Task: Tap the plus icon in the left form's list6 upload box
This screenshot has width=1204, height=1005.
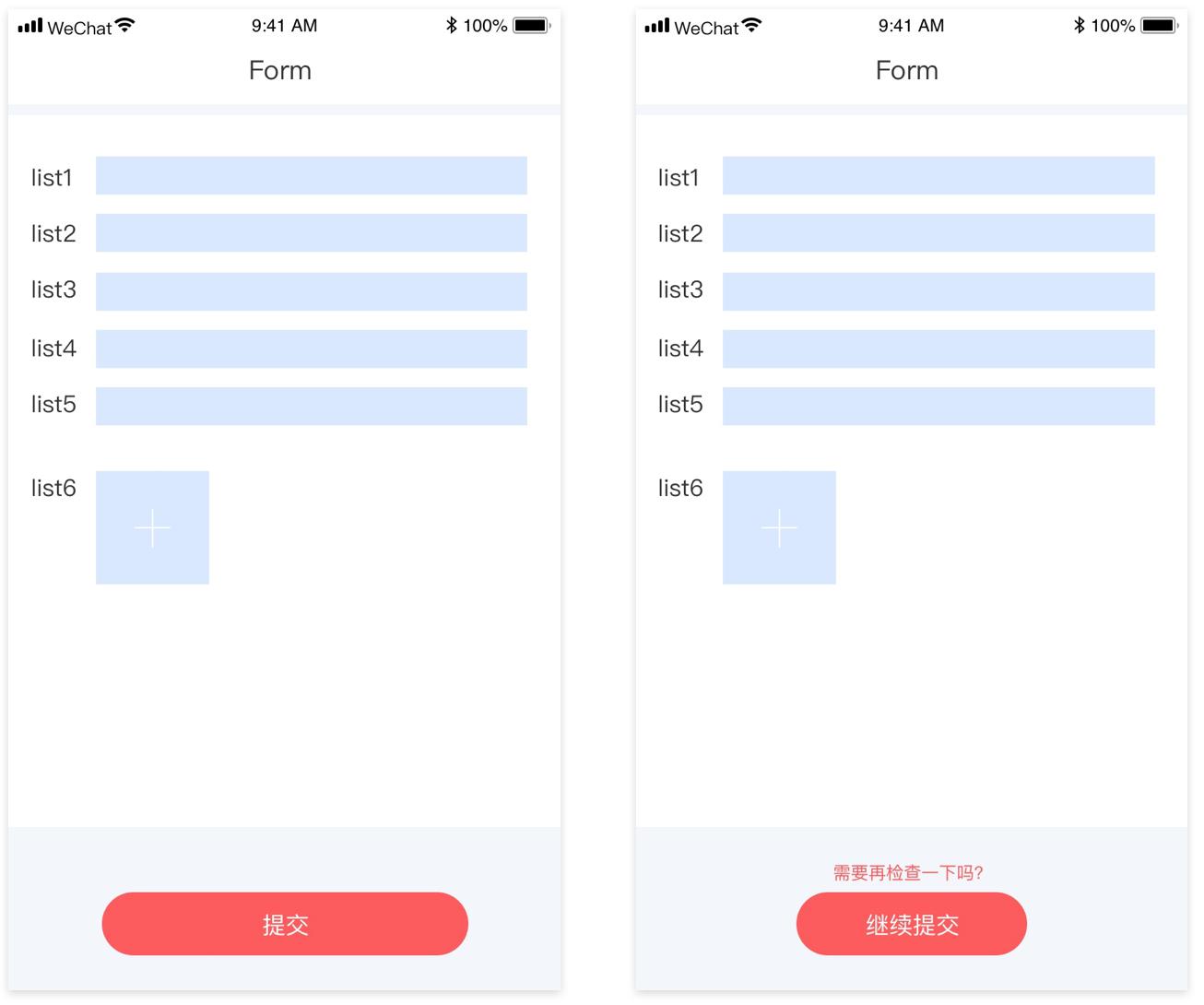Action: [152, 528]
